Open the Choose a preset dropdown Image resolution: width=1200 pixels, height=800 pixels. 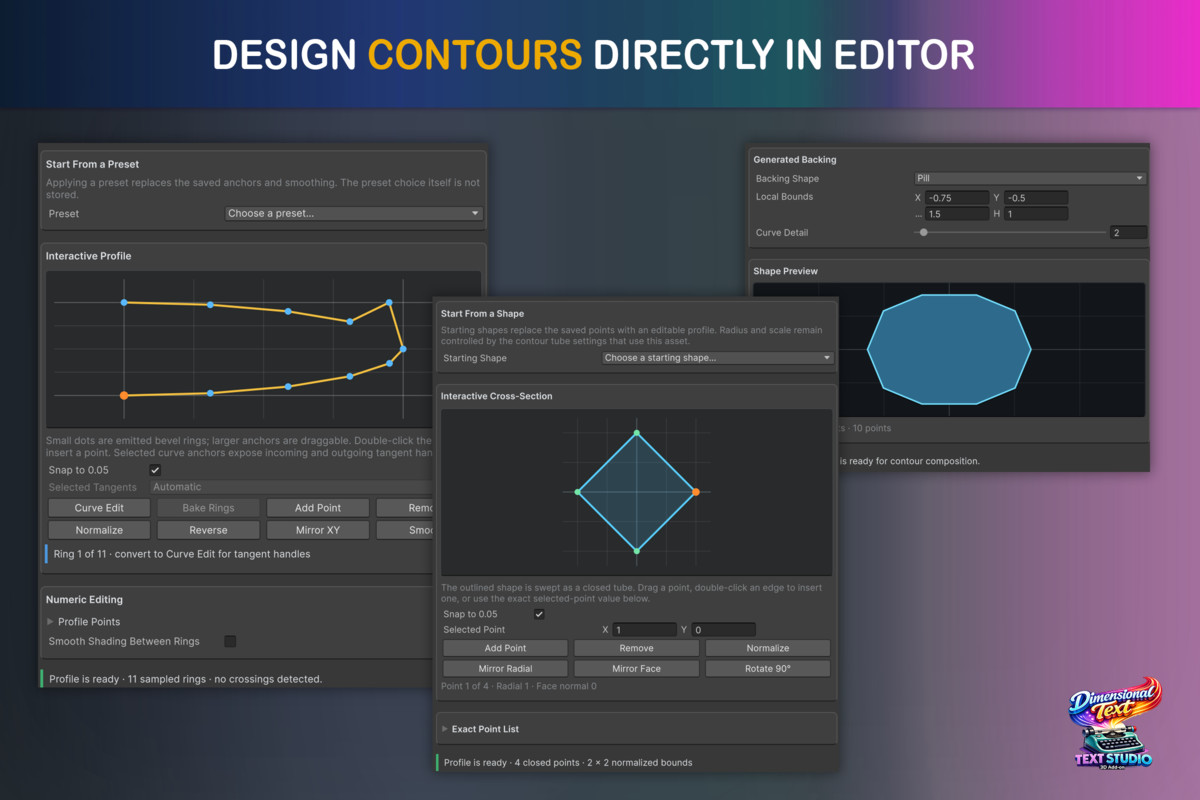(354, 213)
